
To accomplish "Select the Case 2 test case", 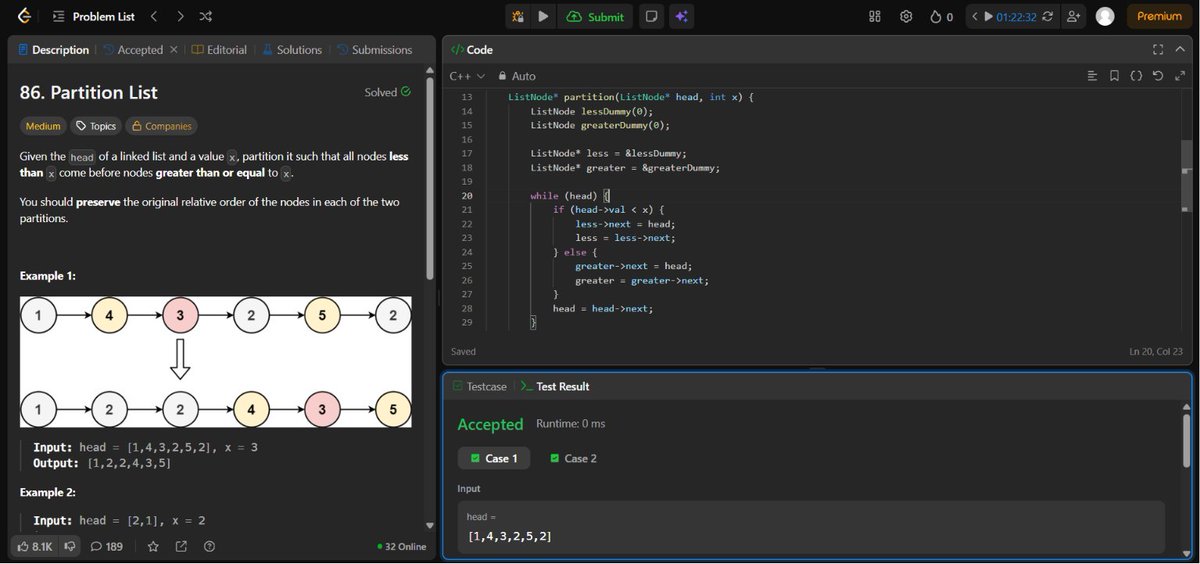I will 574,458.
